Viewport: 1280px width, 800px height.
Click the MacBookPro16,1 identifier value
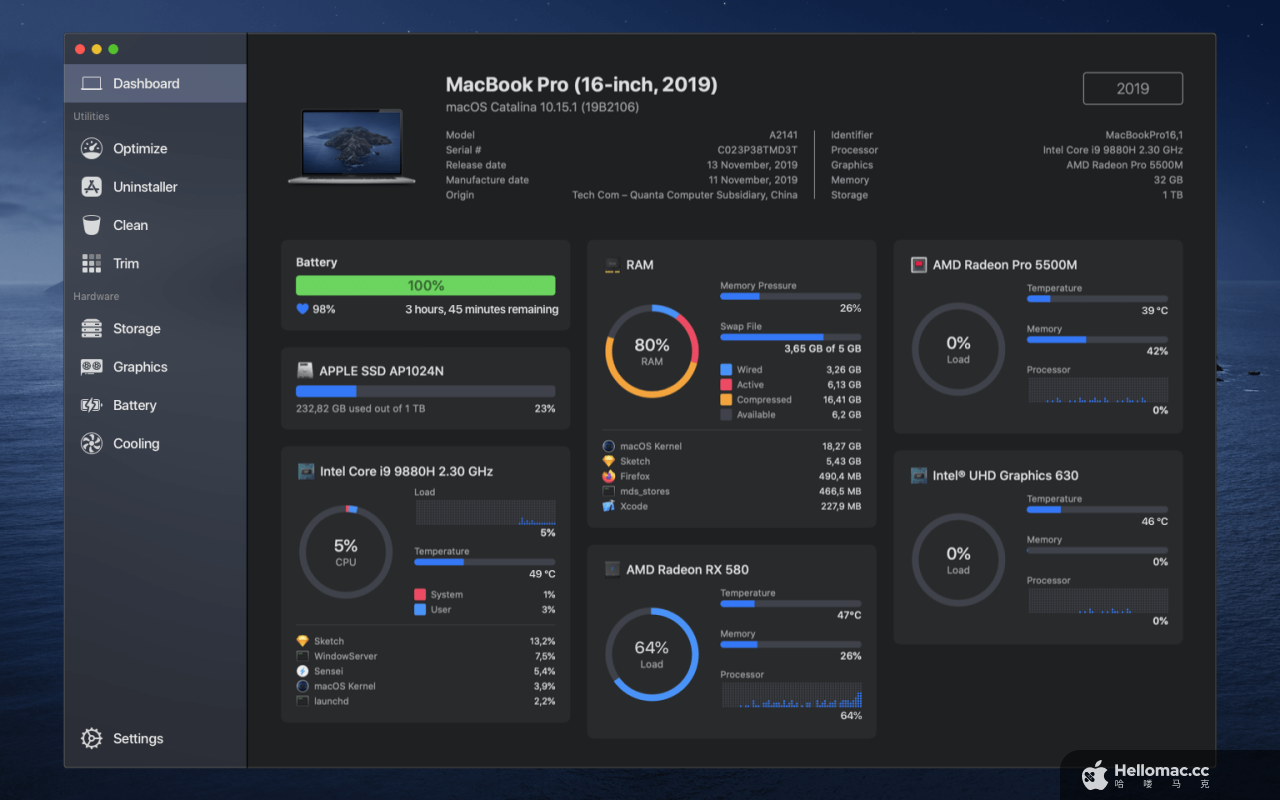point(1144,135)
